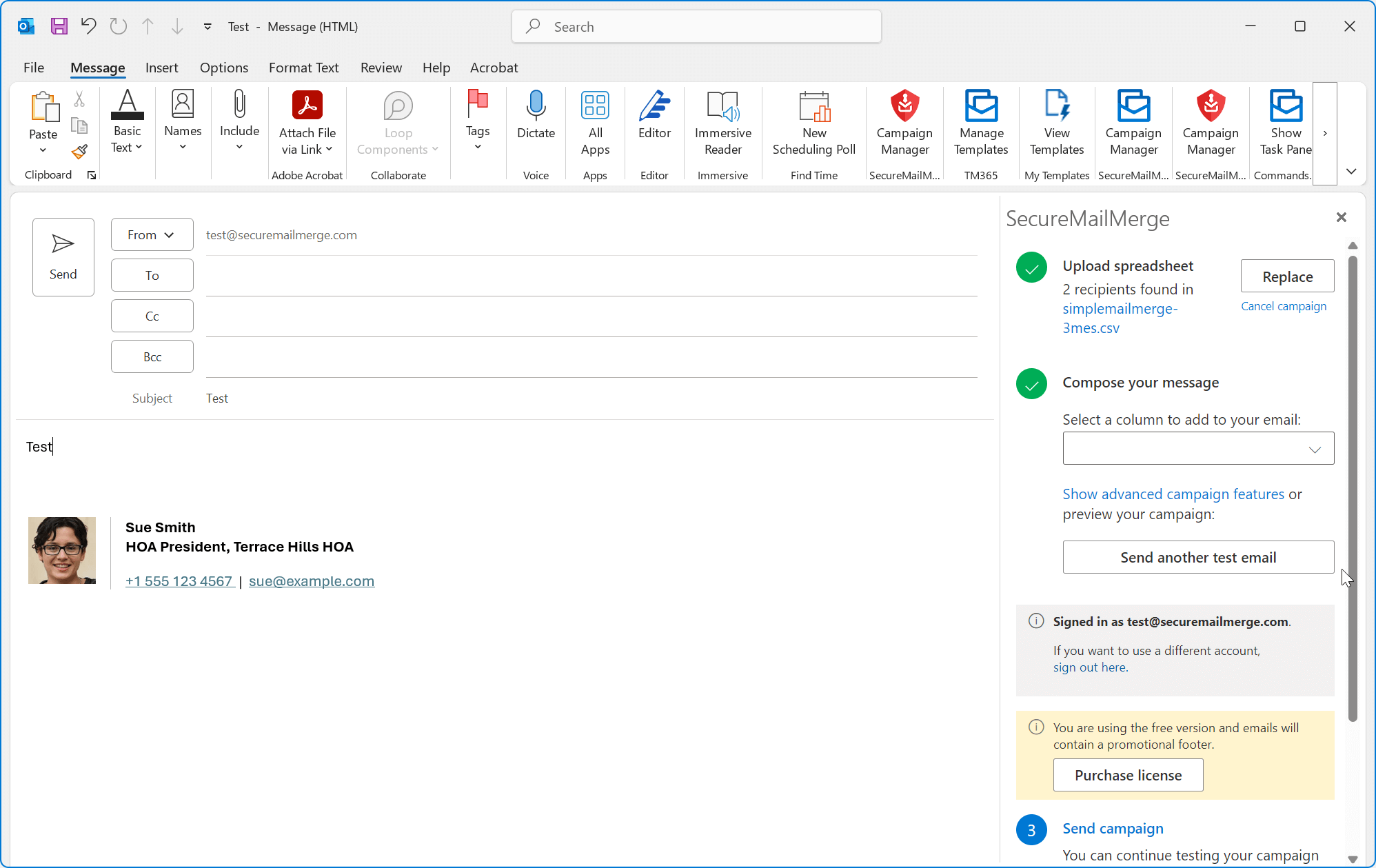Viewport: 1376px width, 868px height.
Task: Expand the From account dropdown
Action: [152, 235]
